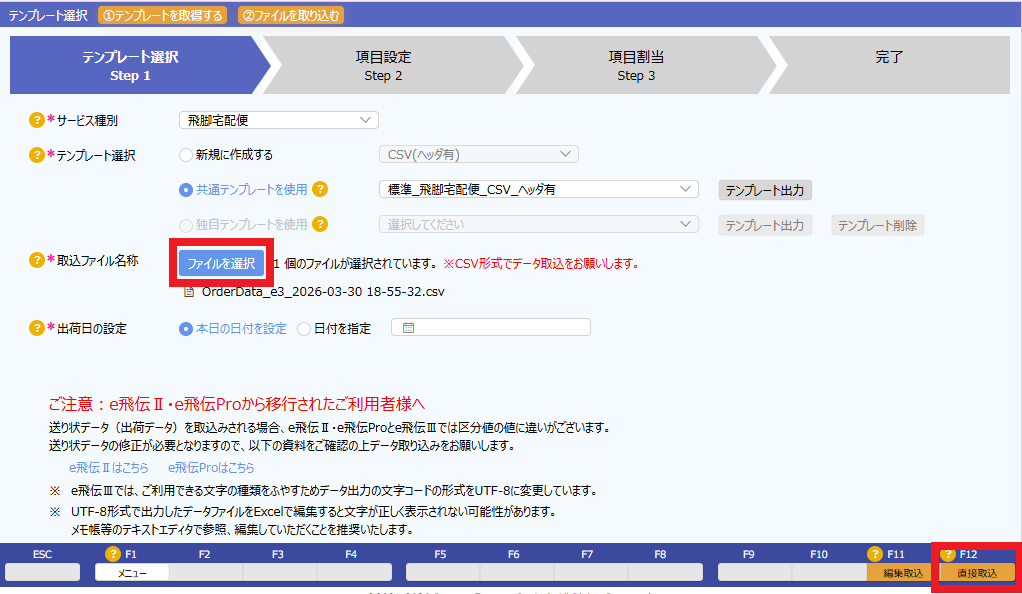Click the F12 help icon
The image size is (1022, 594).
(948, 554)
